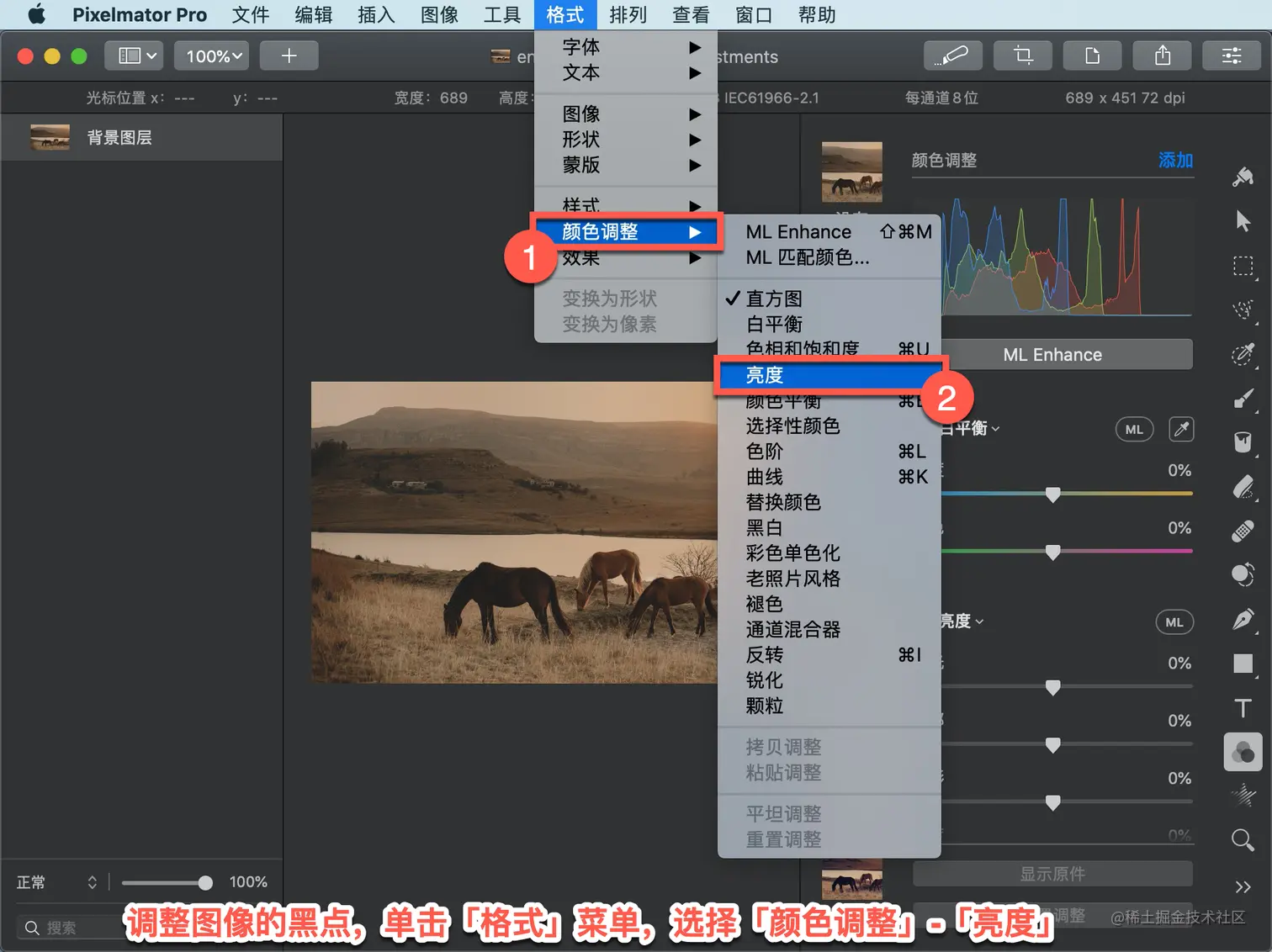Click the horse preview thumbnail in adjustments
Viewport: 1272px width, 952px height.
coord(851,172)
